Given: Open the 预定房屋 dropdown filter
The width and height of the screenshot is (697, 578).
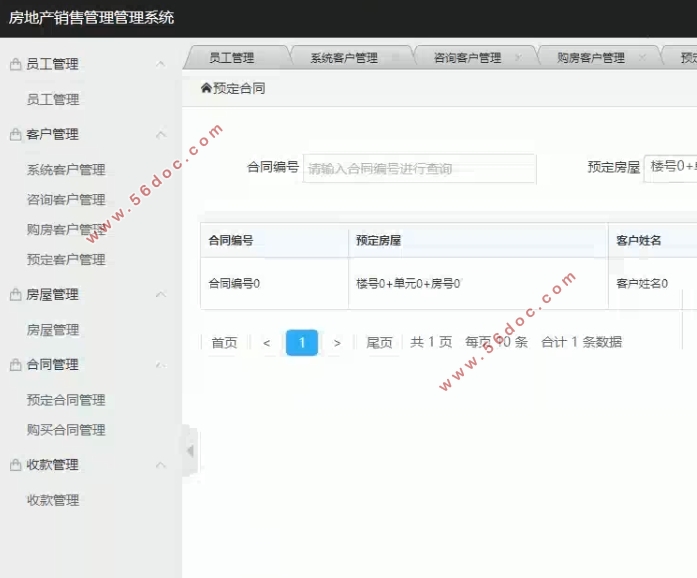Looking at the screenshot, I should coord(670,168).
